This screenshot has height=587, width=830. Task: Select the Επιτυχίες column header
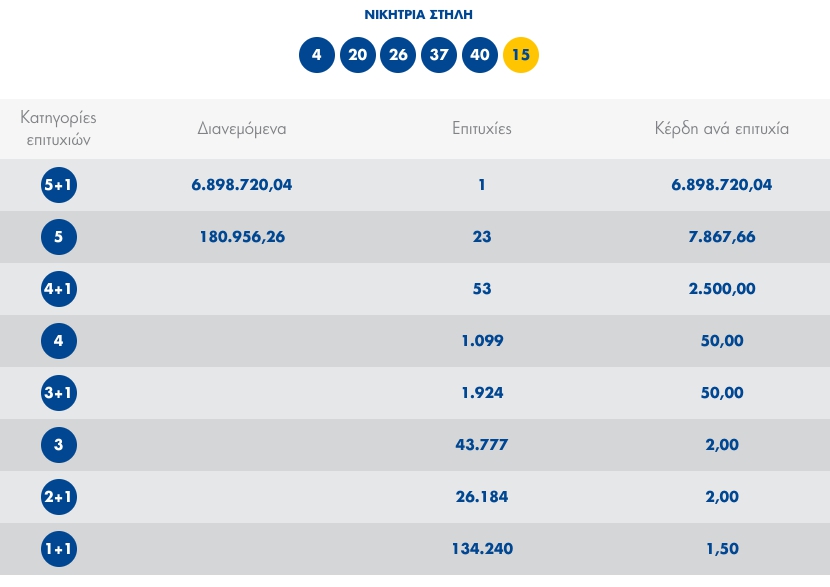coord(482,129)
